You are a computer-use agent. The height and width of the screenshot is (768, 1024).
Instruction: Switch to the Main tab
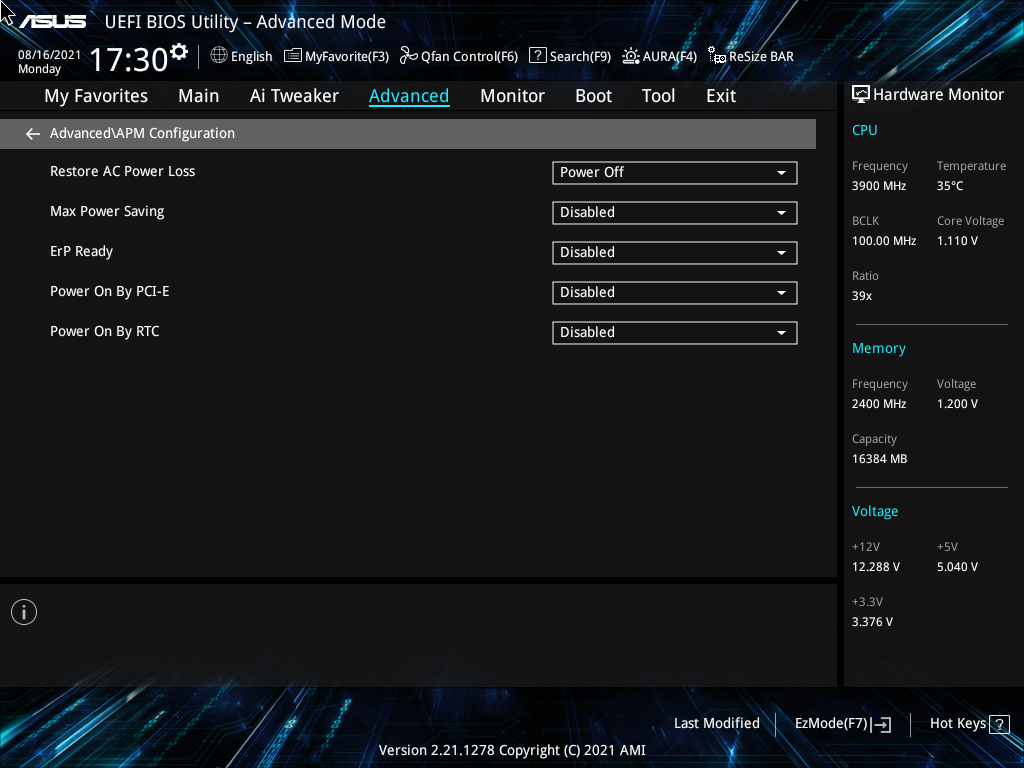199,96
